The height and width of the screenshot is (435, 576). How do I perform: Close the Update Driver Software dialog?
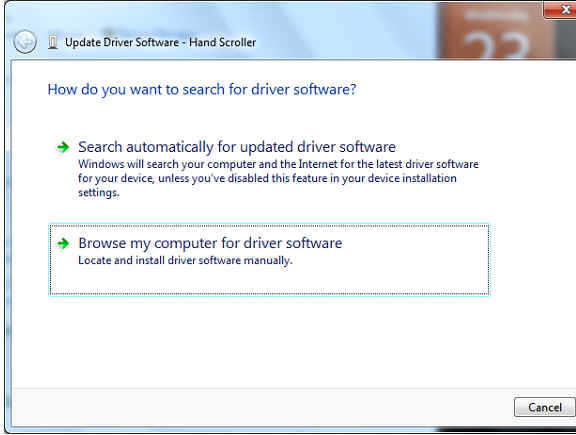560,10
